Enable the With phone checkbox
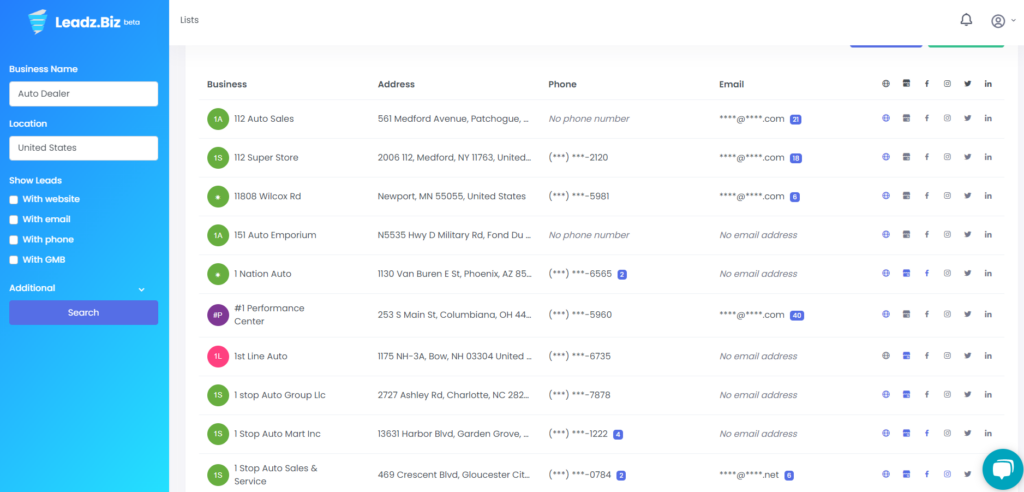The width and height of the screenshot is (1024, 492). (14, 240)
